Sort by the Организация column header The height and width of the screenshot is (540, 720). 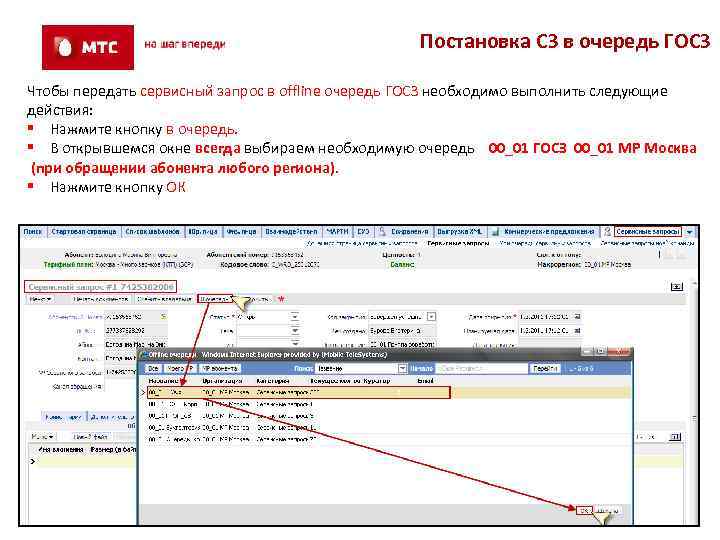[x=222, y=381]
